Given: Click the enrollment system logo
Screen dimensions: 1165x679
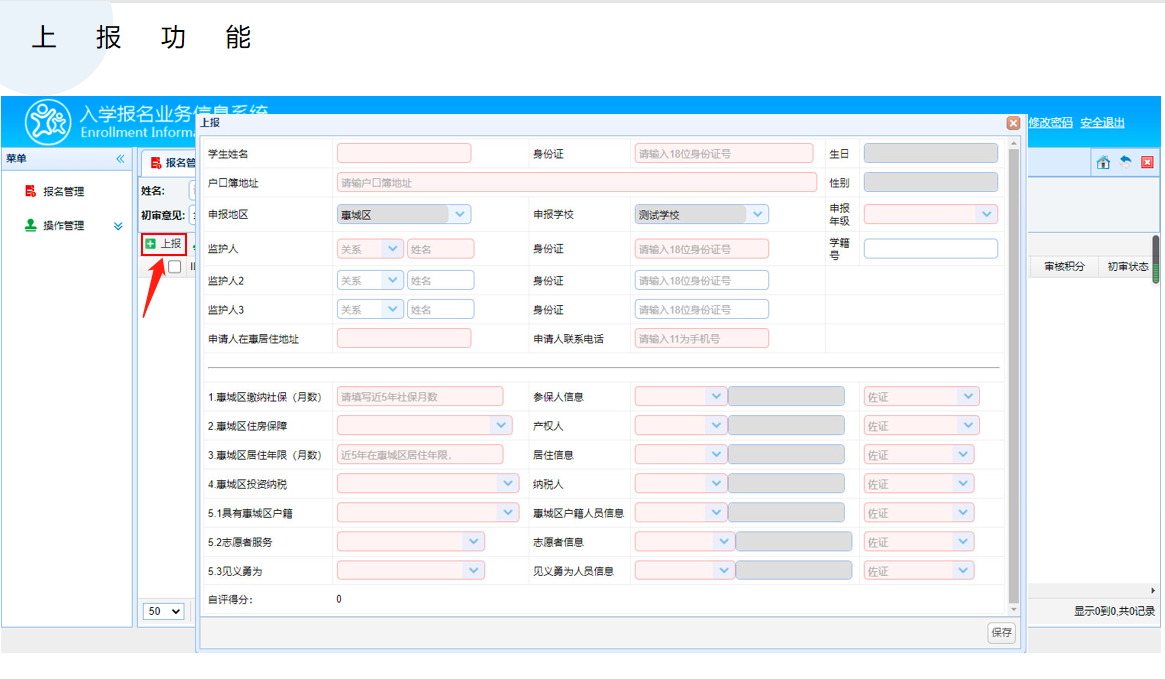Looking at the screenshot, I should click(x=48, y=122).
